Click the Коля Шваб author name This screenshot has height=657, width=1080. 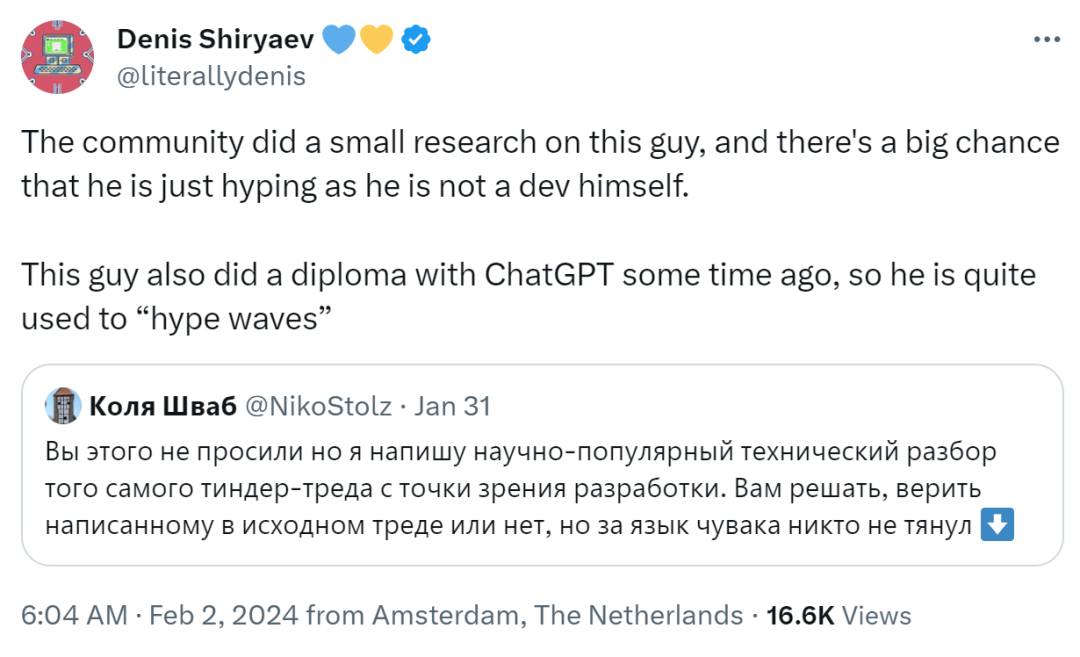point(163,406)
